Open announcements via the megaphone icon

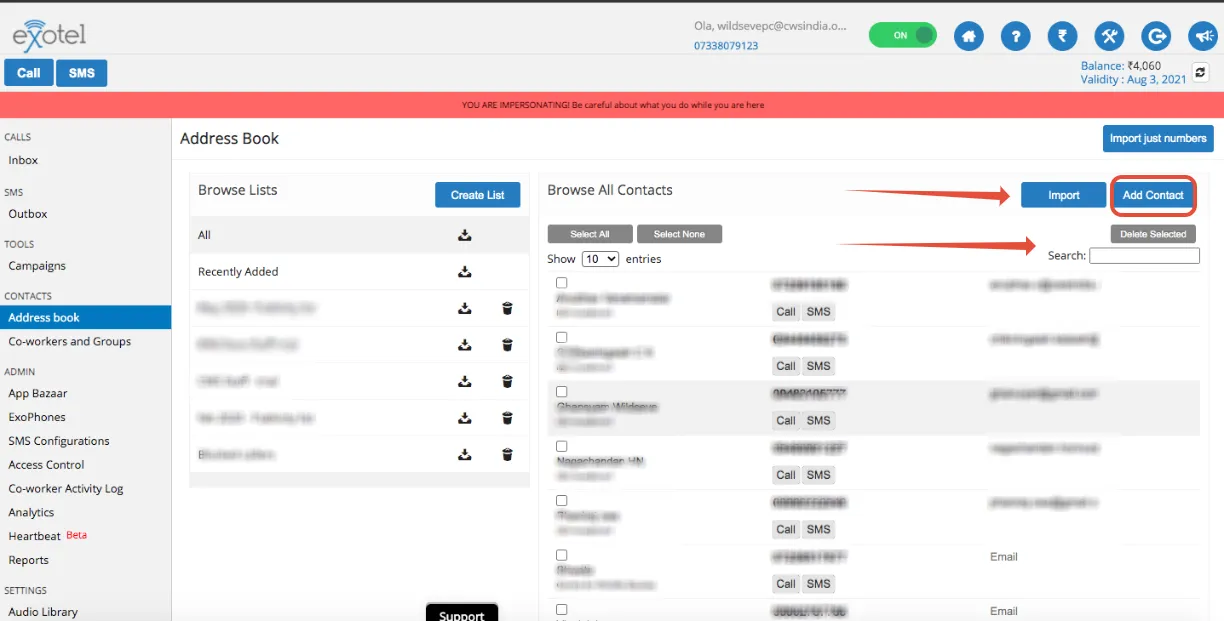pyautogui.click(x=1203, y=36)
